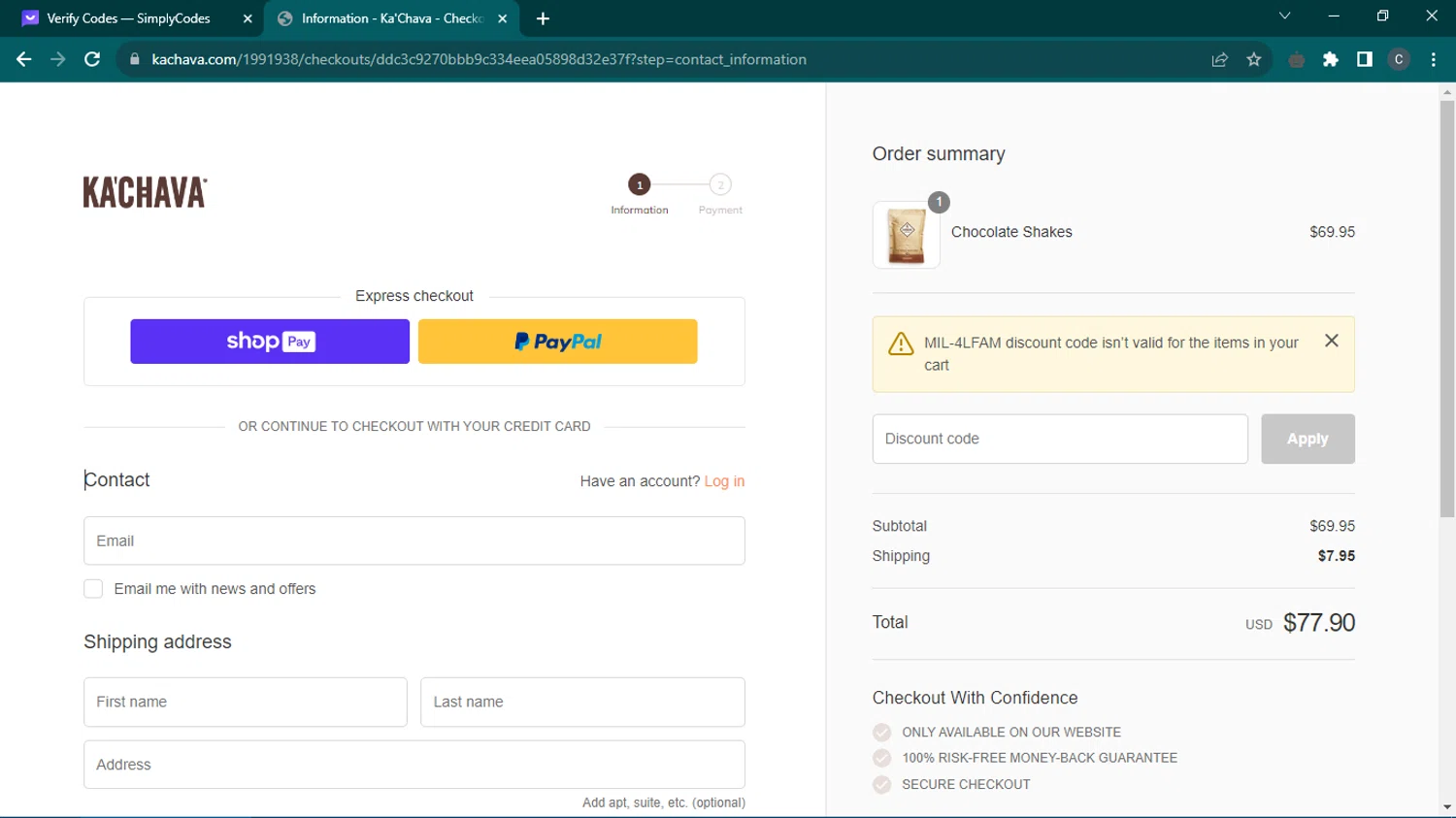Switch to Verify Codes — SimplyCodes tab
This screenshot has width=1456, height=818.
128,18
